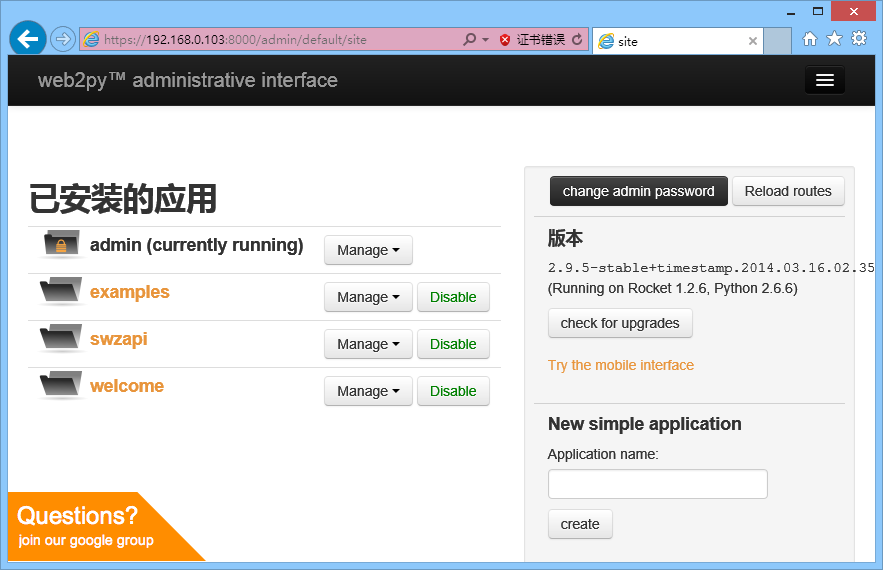Image resolution: width=883 pixels, height=570 pixels.
Task: Click check for upgrades button
Action: (x=620, y=323)
